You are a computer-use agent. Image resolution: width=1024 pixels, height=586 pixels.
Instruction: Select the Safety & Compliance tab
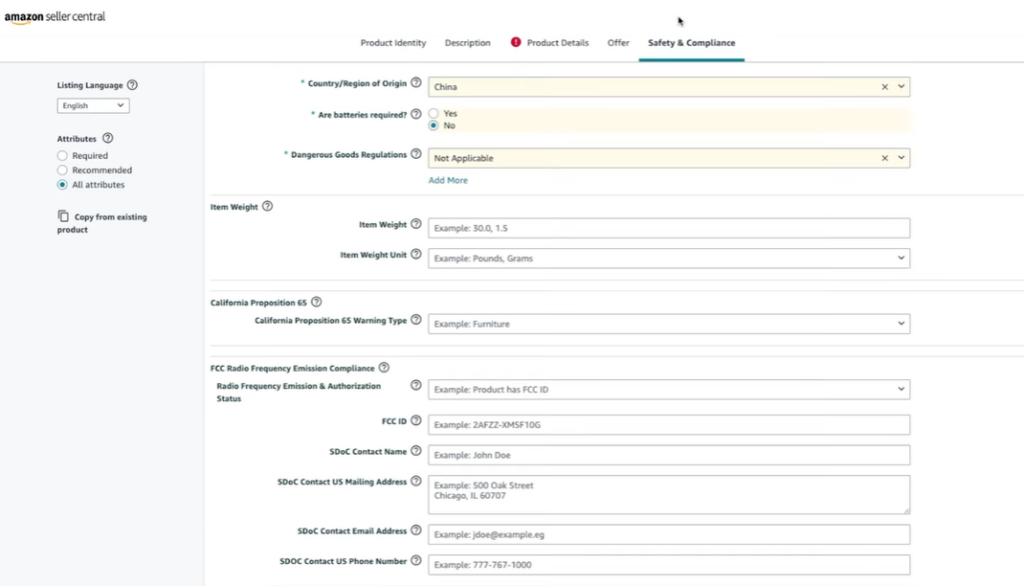pyautogui.click(x=692, y=42)
